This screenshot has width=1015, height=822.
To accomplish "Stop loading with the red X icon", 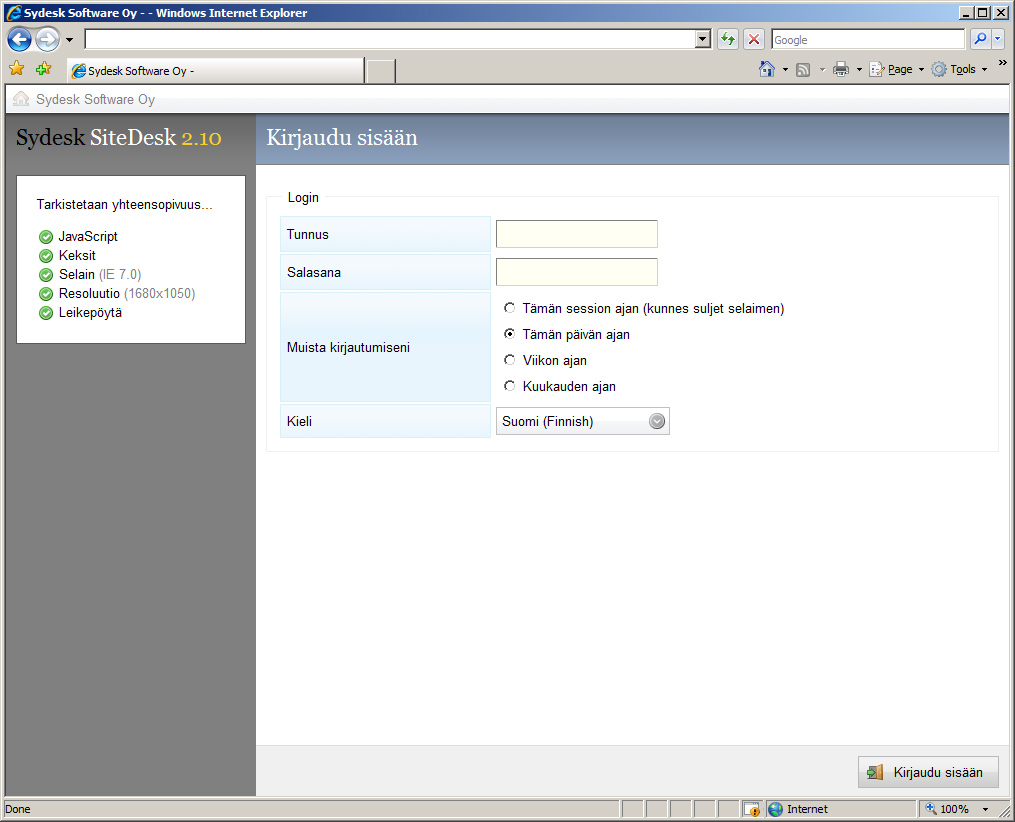I will (x=753, y=39).
